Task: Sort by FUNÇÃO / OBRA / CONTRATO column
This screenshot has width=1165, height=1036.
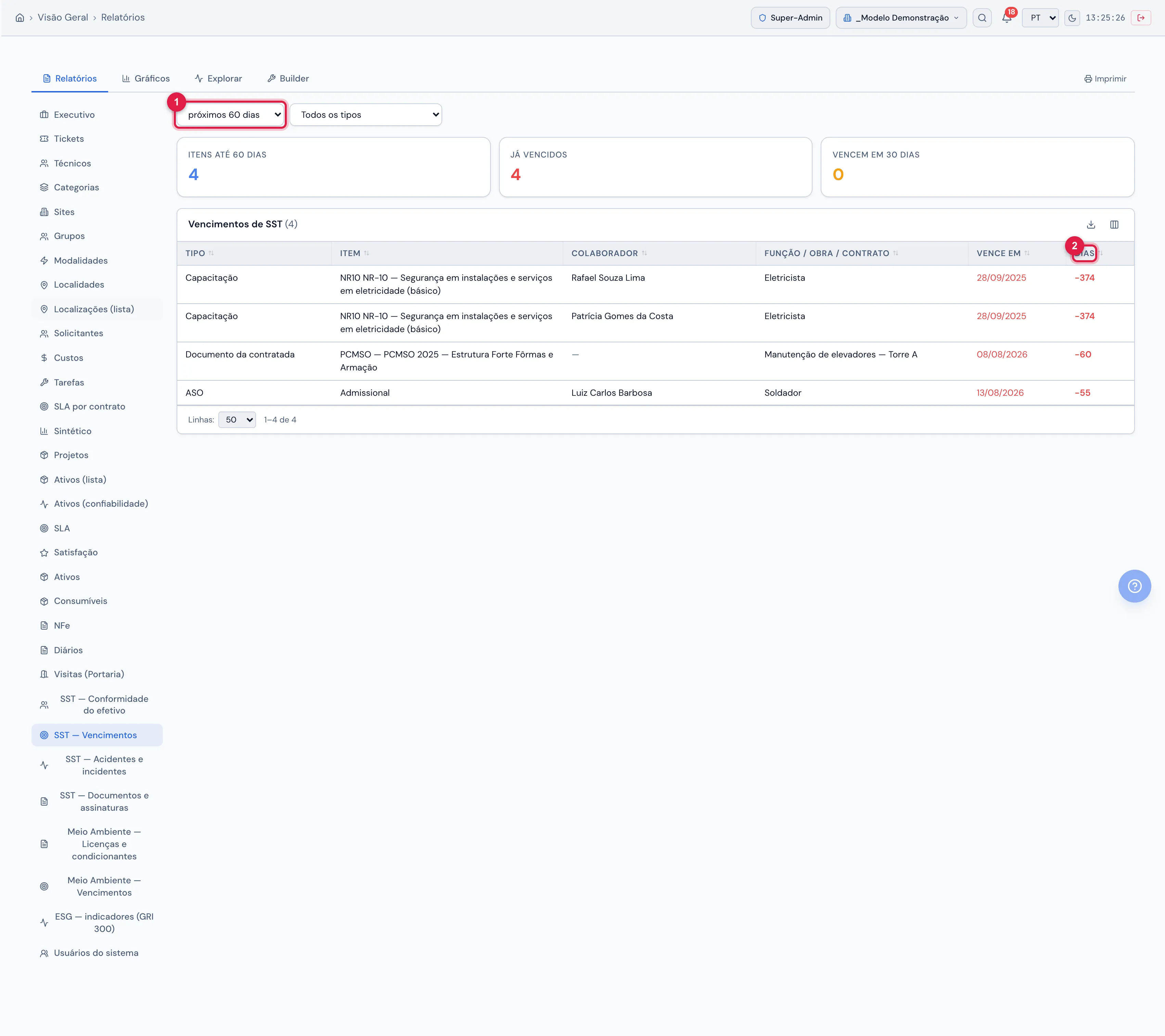Action: pyautogui.click(x=831, y=253)
